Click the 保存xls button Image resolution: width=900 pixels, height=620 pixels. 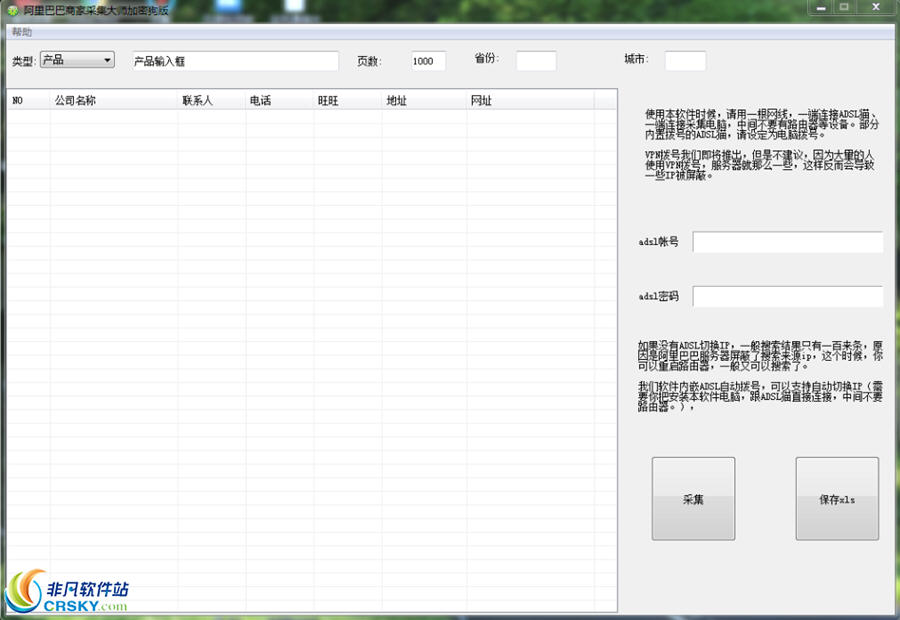point(837,499)
